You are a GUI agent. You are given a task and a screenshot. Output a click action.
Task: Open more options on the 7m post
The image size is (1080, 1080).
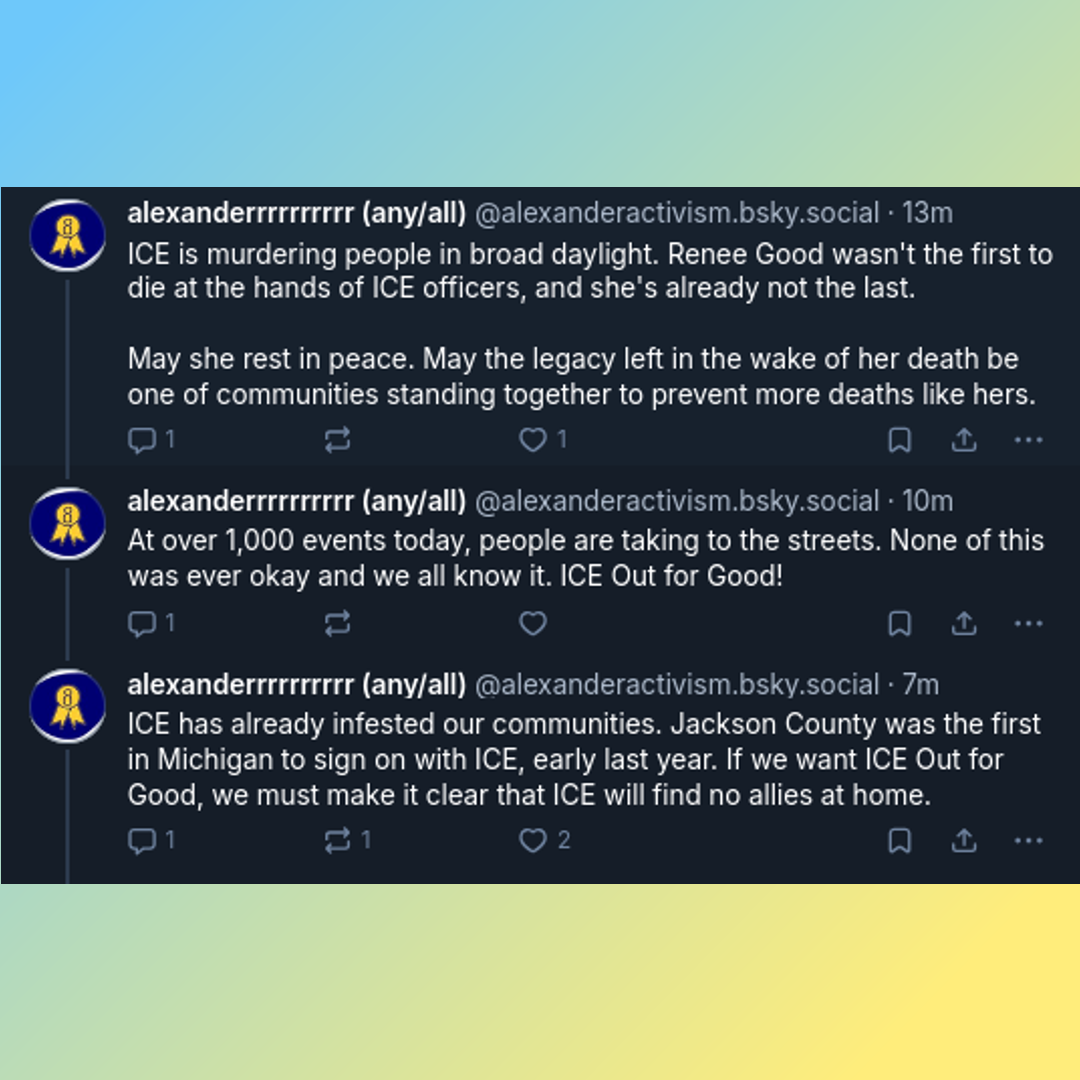pos(1028,841)
